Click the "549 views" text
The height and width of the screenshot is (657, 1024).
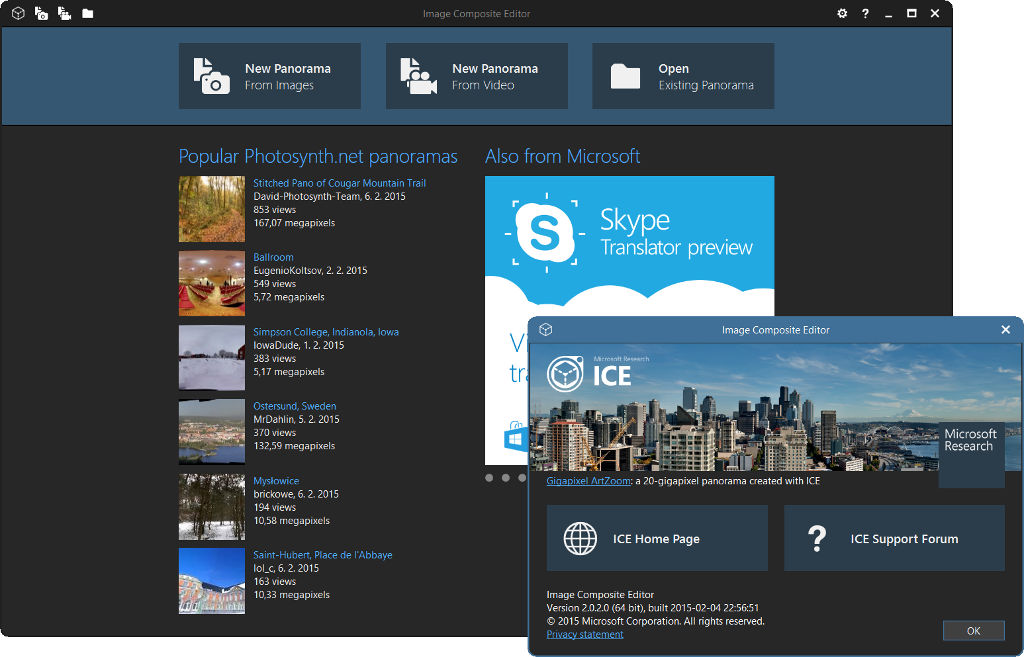pos(274,283)
